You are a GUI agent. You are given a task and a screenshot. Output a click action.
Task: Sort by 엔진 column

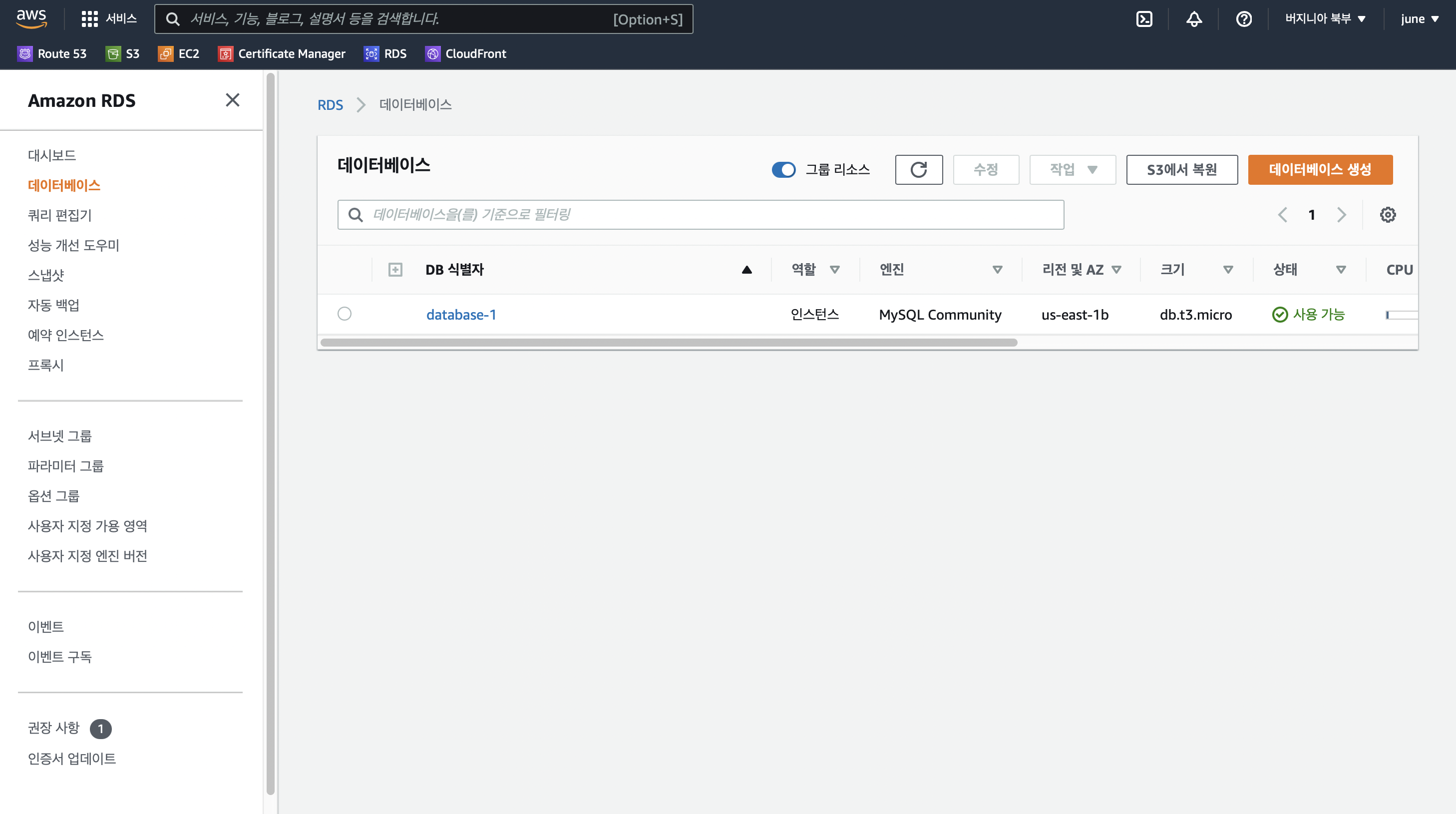pos(997,270)
